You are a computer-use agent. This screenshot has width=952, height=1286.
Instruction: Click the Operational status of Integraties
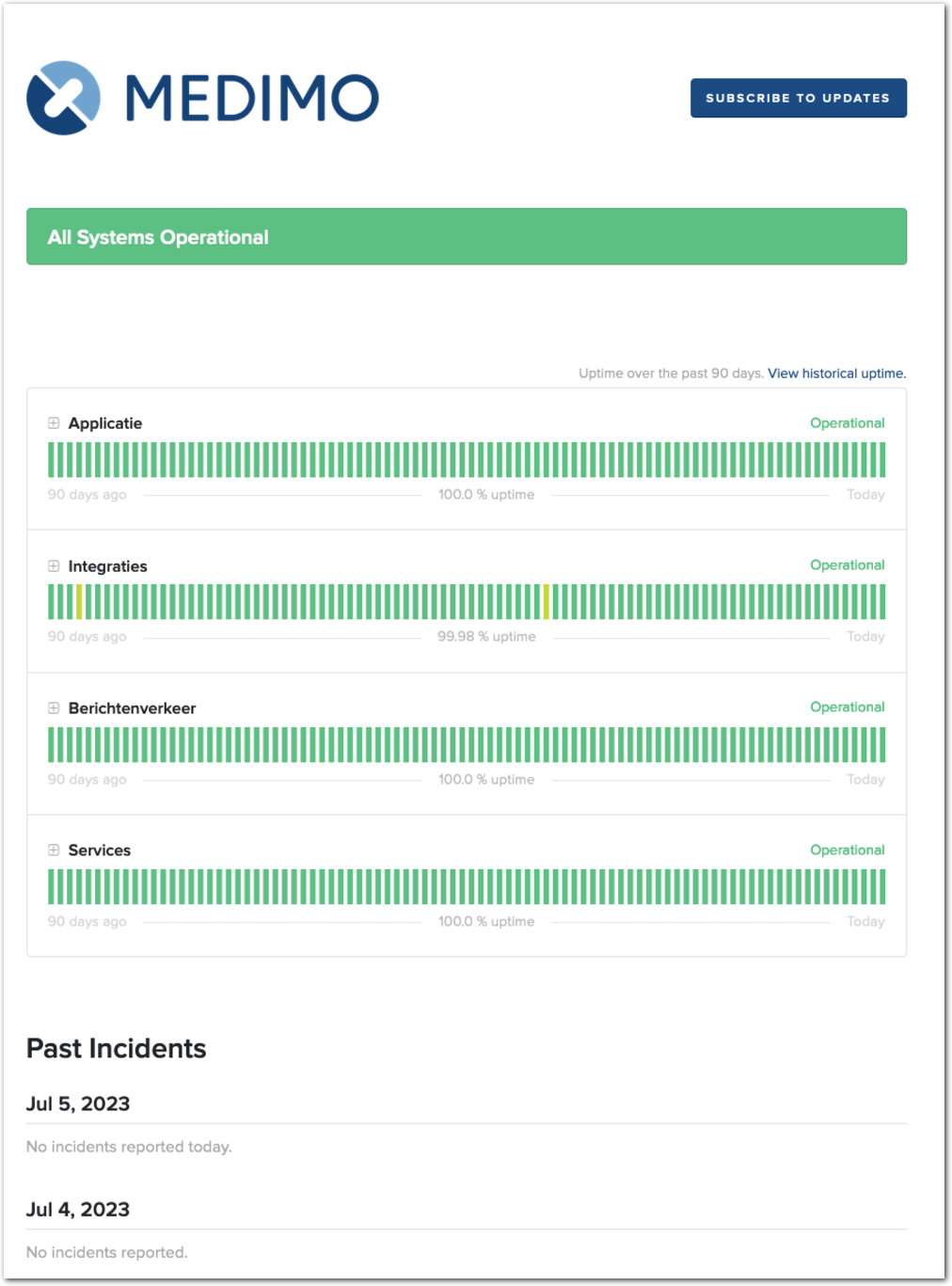(x=847, y=565)
